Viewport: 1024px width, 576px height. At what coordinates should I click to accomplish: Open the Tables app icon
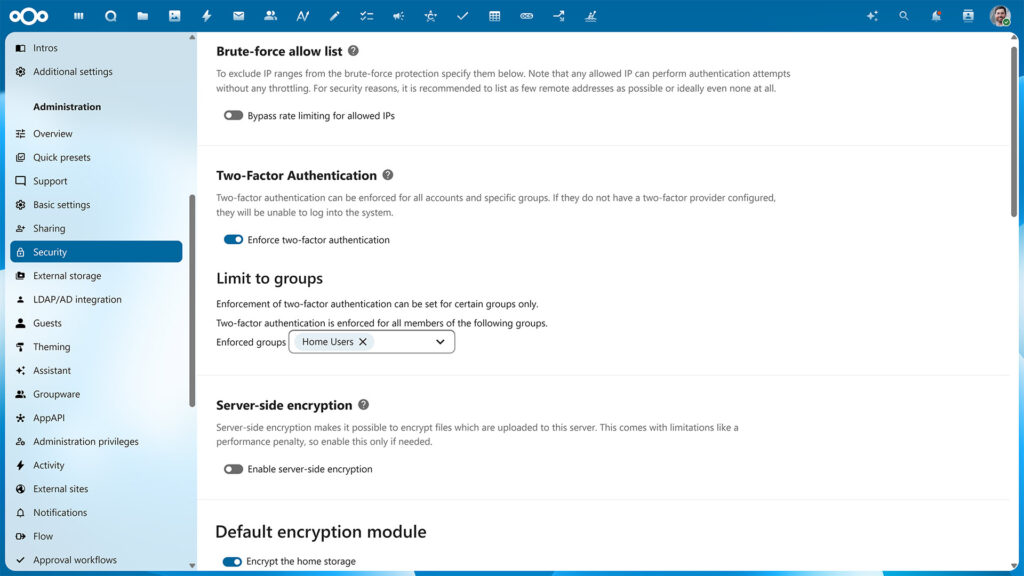[494, 15]
